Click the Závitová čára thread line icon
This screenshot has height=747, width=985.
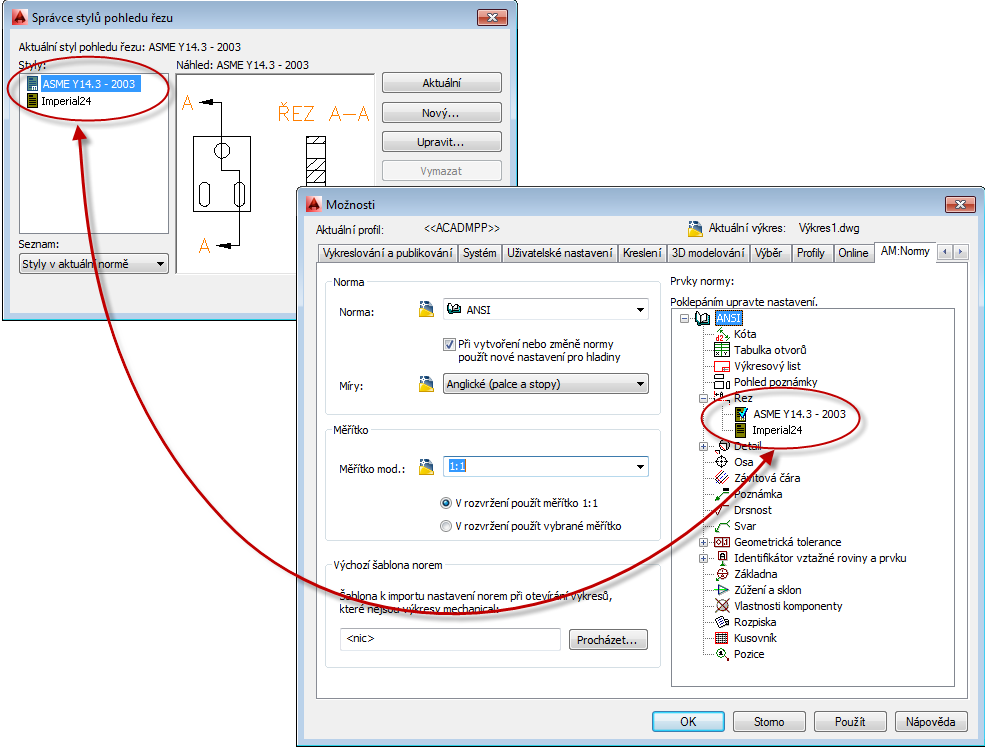coord(722,478)
